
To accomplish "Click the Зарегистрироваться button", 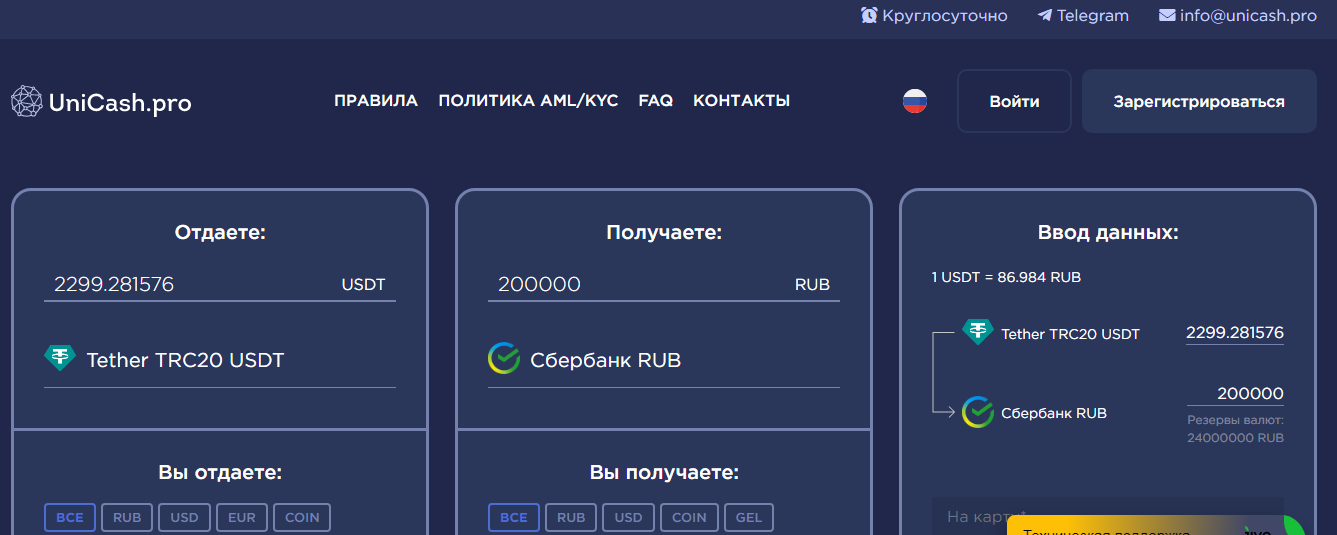I will pos(1199,101).
